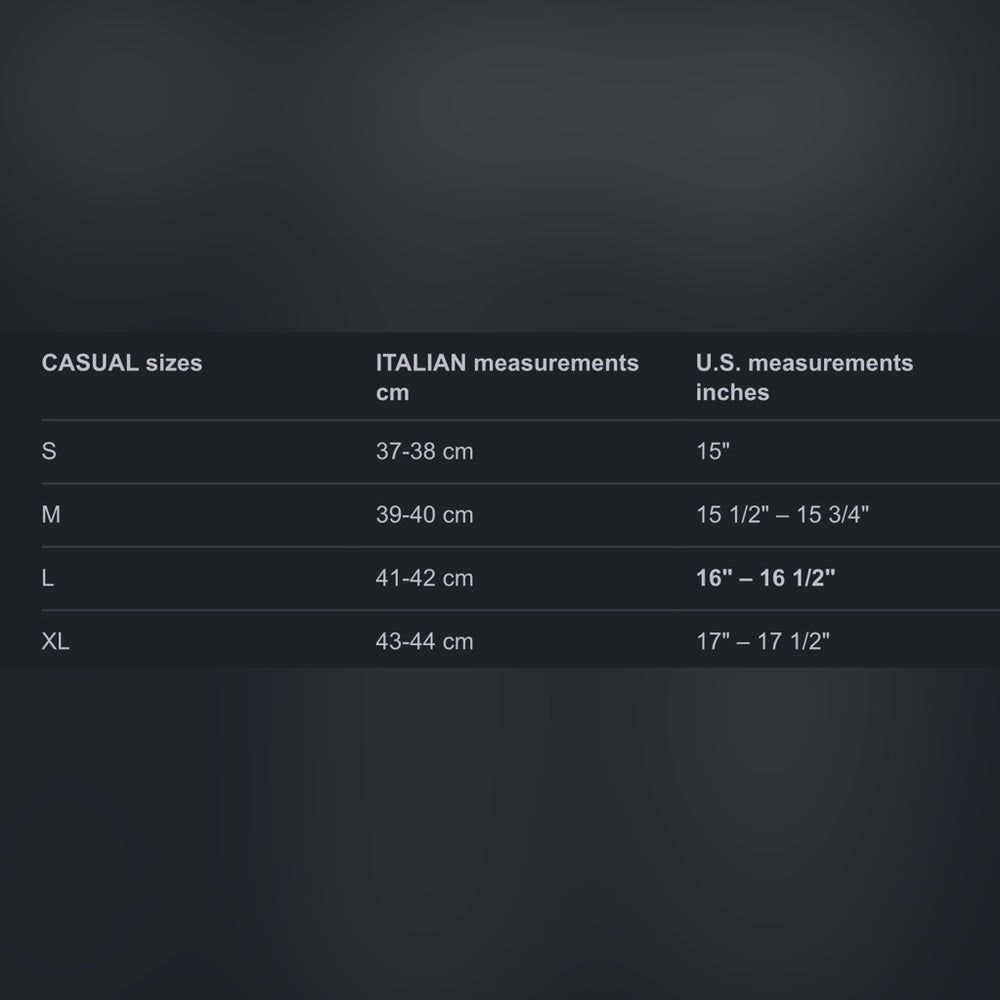Select the 37-38 cm measurement cell
The width and height of the screenshot is (1000, 1000).
tap(424, 452)
